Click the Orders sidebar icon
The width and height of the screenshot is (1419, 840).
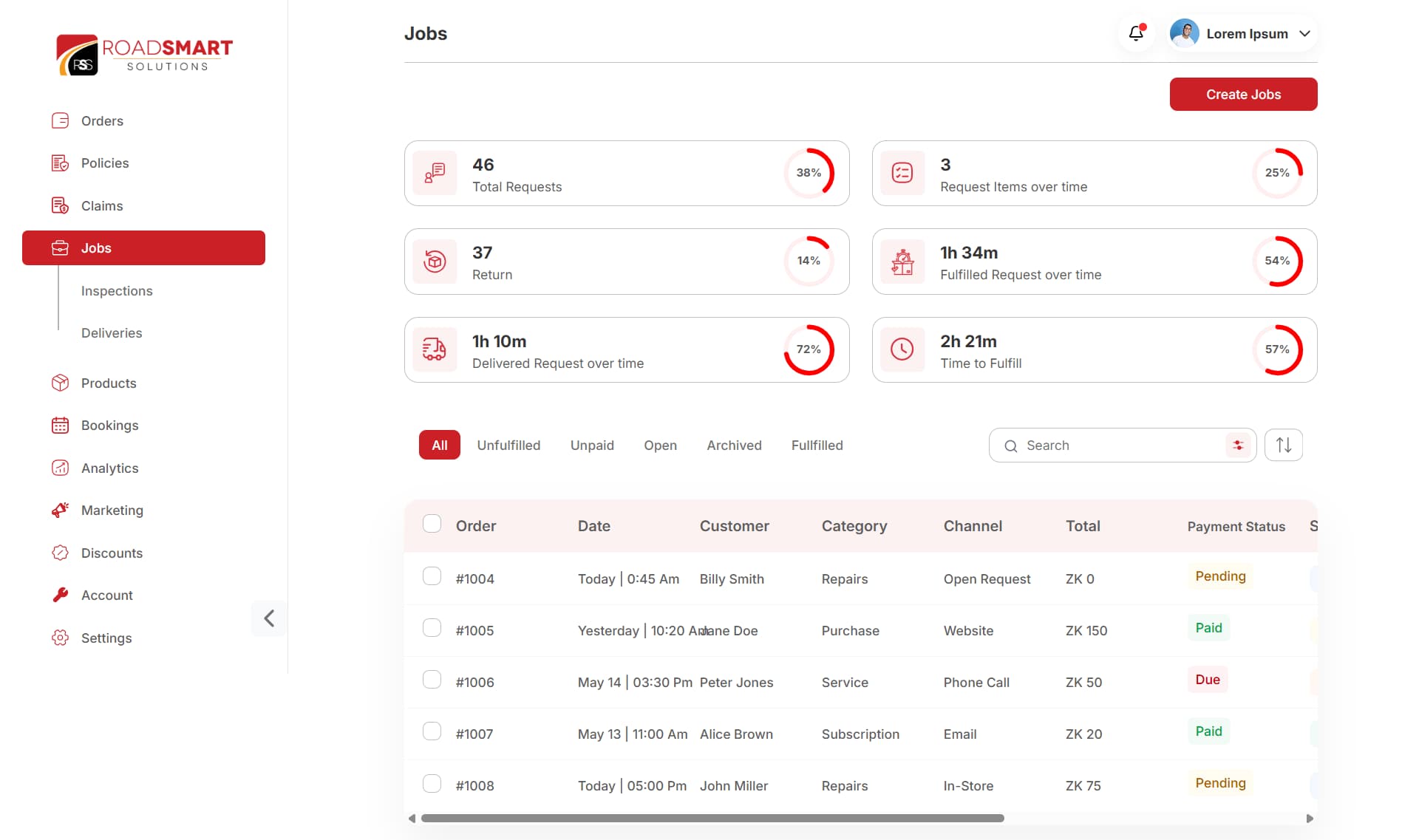(x=60, y=120)
